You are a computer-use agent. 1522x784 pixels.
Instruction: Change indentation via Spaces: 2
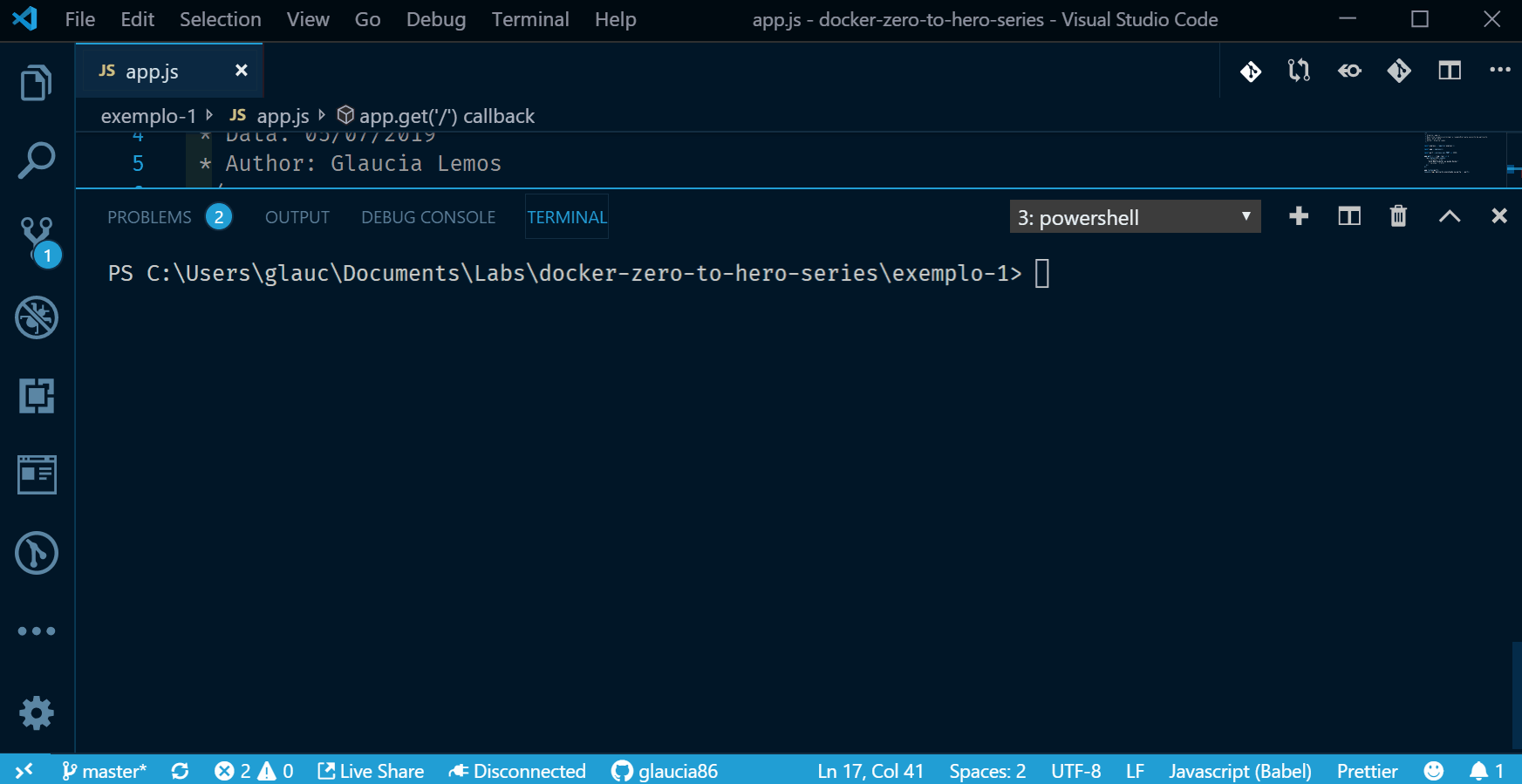(x=987, y=771)
